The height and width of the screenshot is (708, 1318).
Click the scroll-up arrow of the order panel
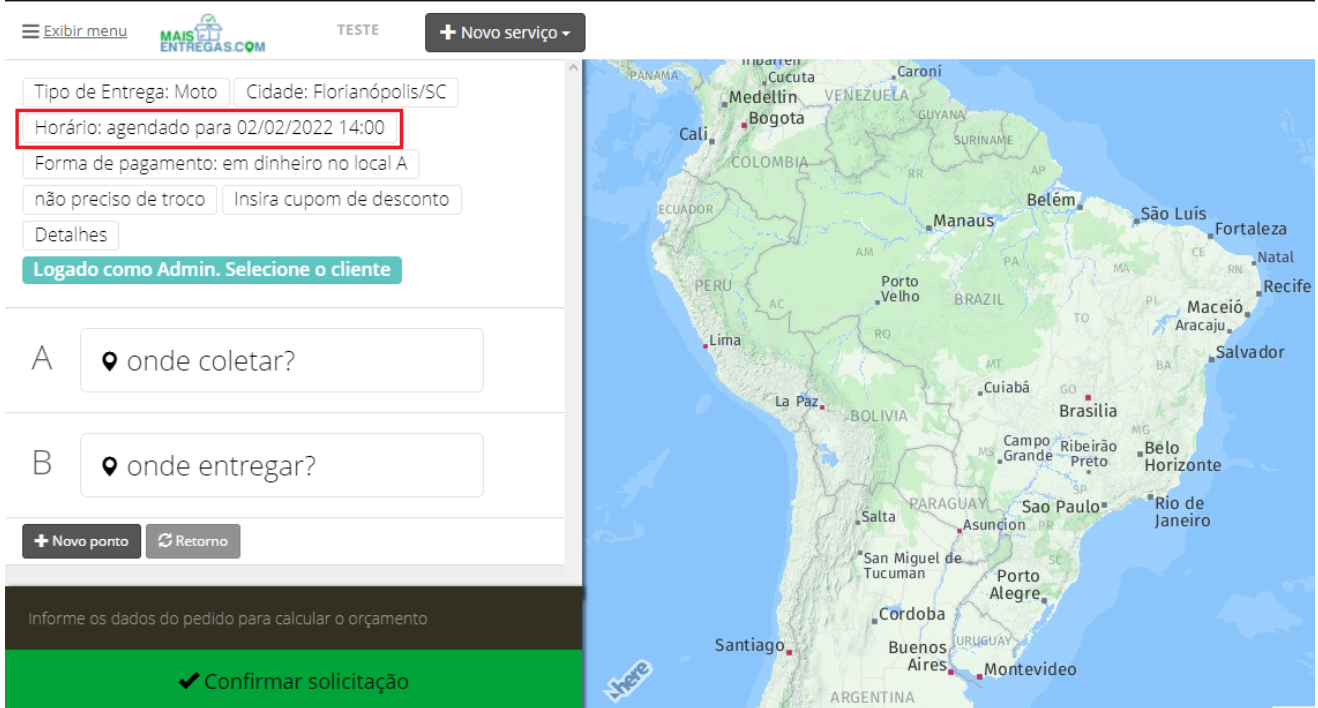(574, 68)
